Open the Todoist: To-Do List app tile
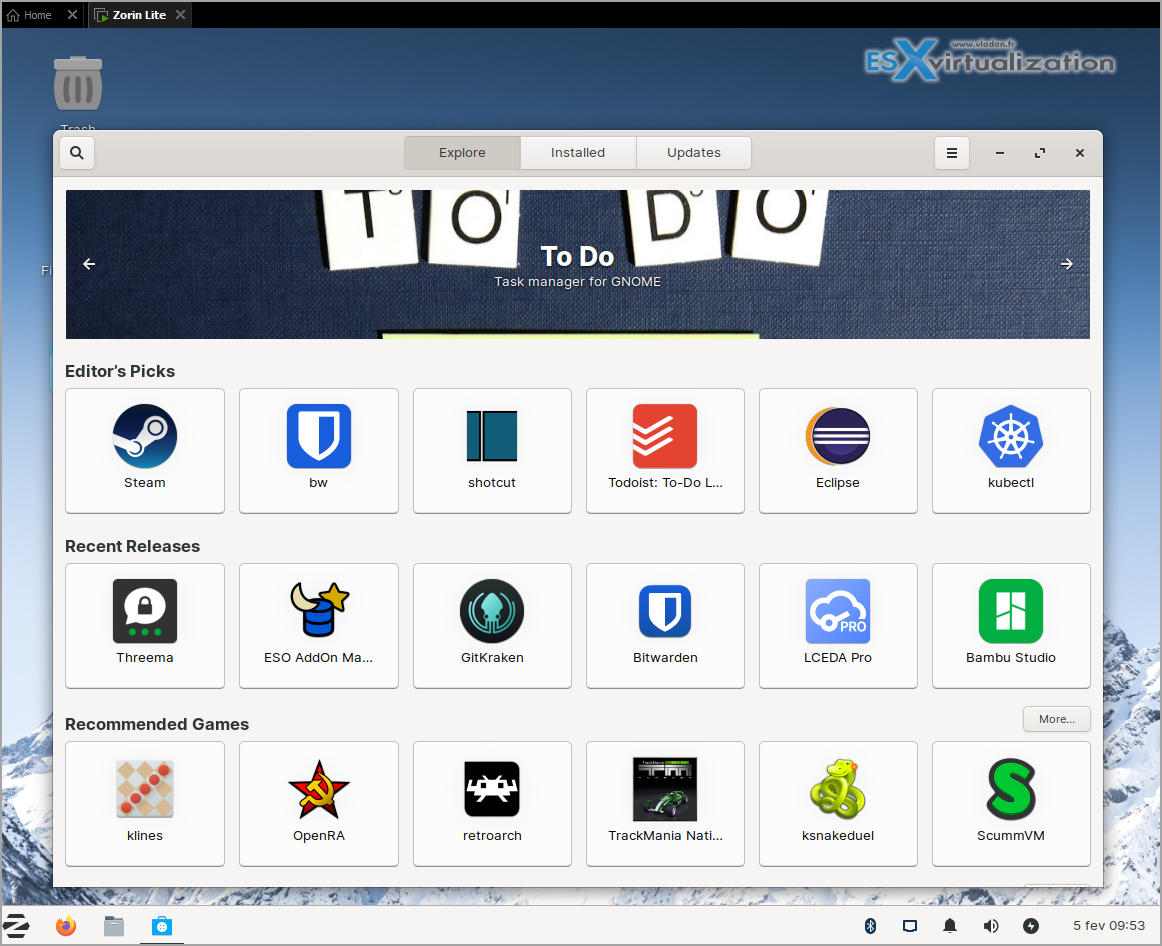This screenshot has height=946, width=1162. click(x=665, y=450)
